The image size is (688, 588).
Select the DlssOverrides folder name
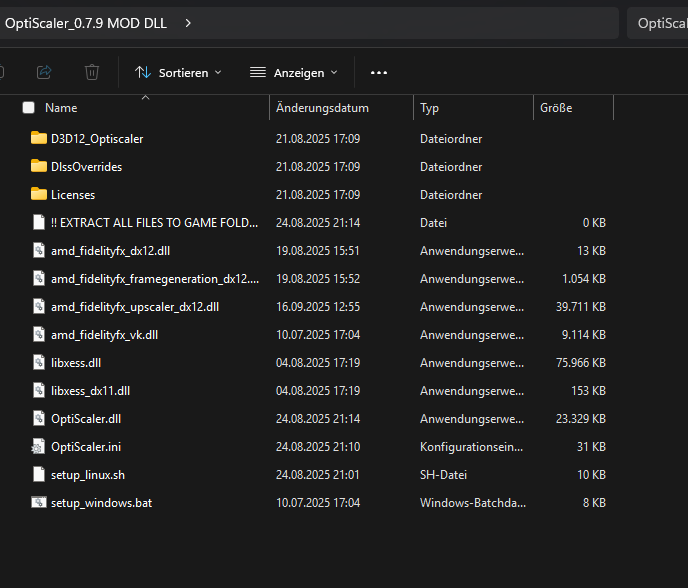click(86, 167)
